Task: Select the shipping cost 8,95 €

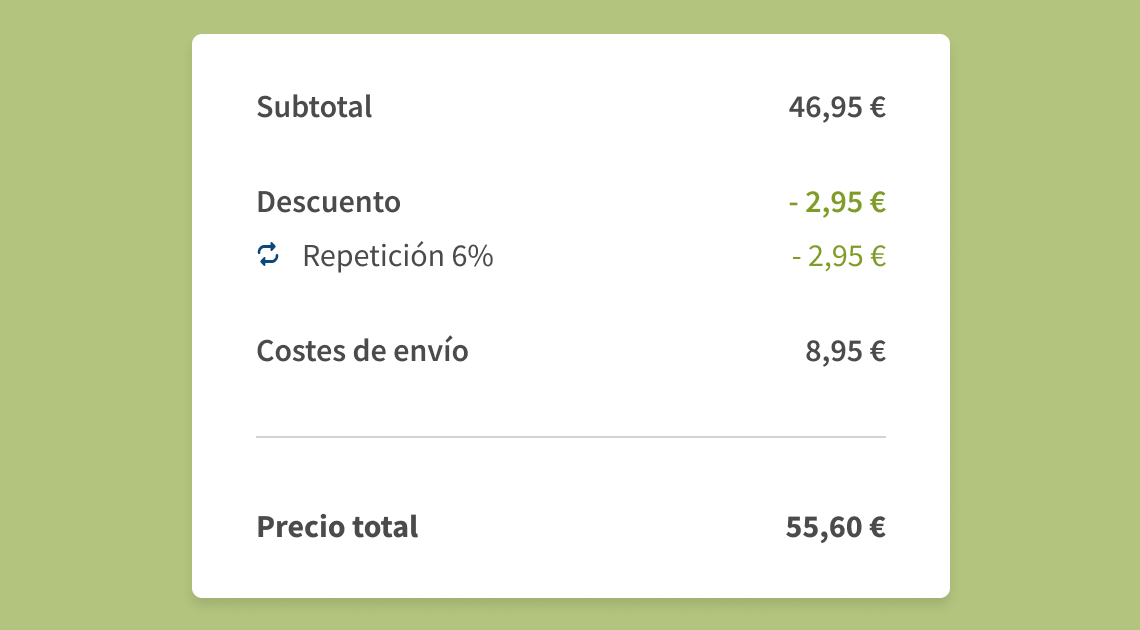Action: click(x=845, y=351)
